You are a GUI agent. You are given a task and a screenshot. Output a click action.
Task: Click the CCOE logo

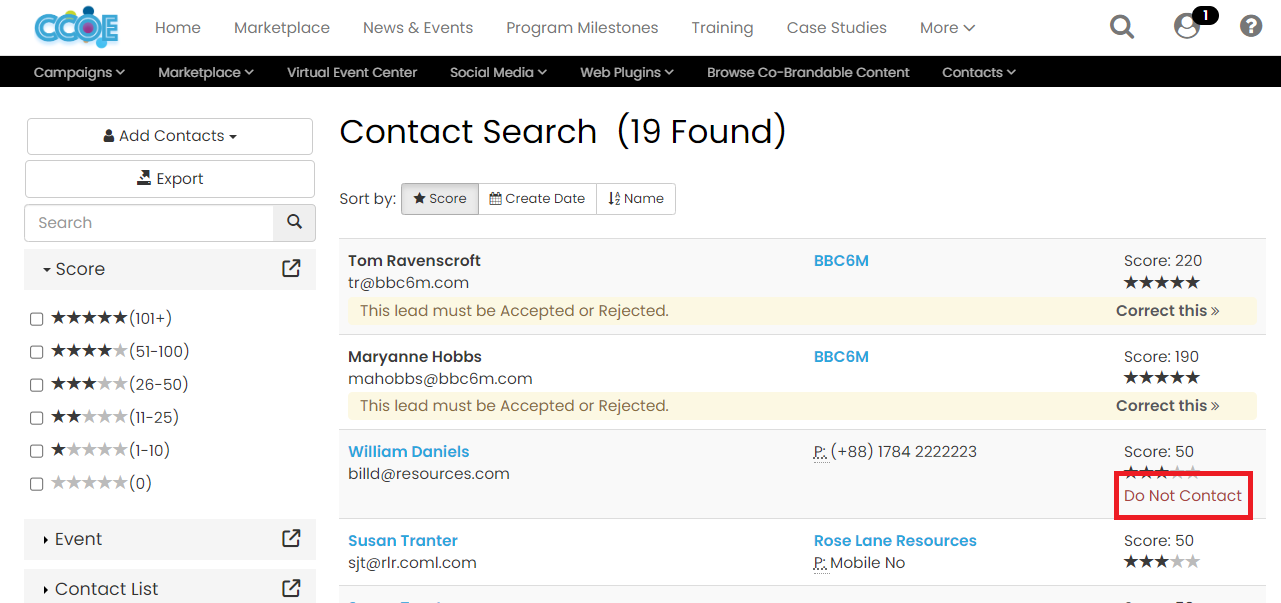[x=76, y=27]
